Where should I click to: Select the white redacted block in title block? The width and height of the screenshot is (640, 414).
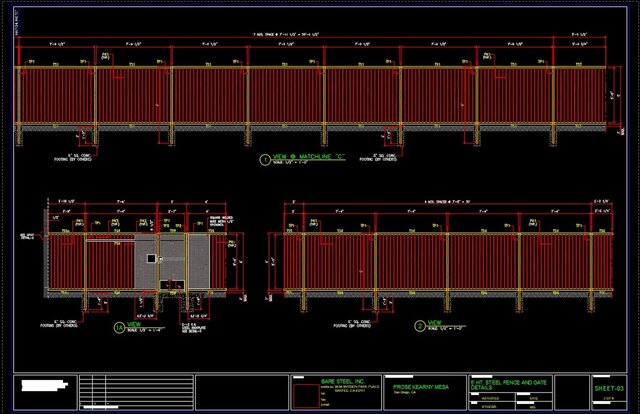coord(49,384)
